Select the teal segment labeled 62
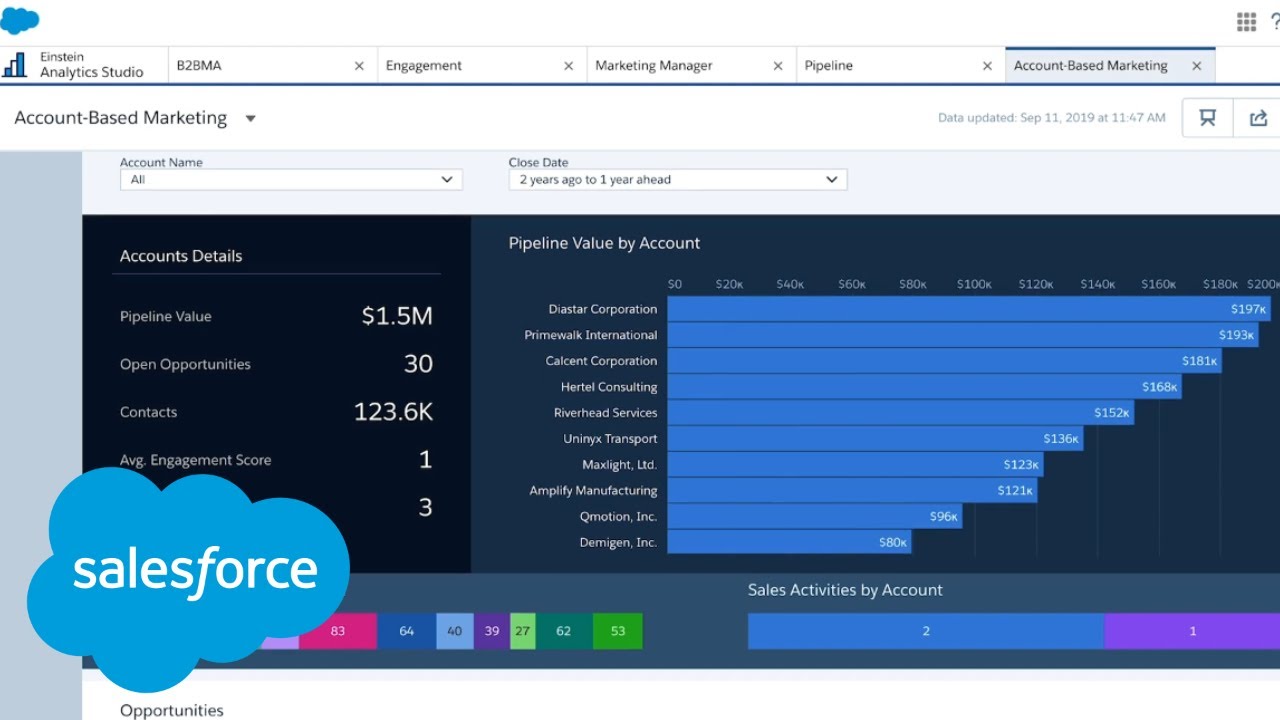 (564, 631)
